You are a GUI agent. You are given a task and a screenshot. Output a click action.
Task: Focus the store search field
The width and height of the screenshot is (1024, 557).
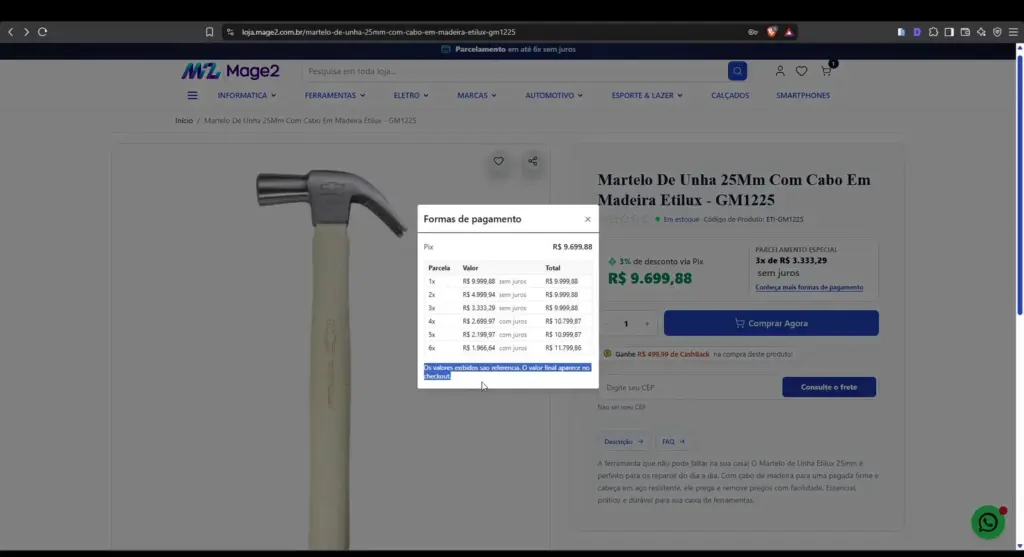[515, 71]
